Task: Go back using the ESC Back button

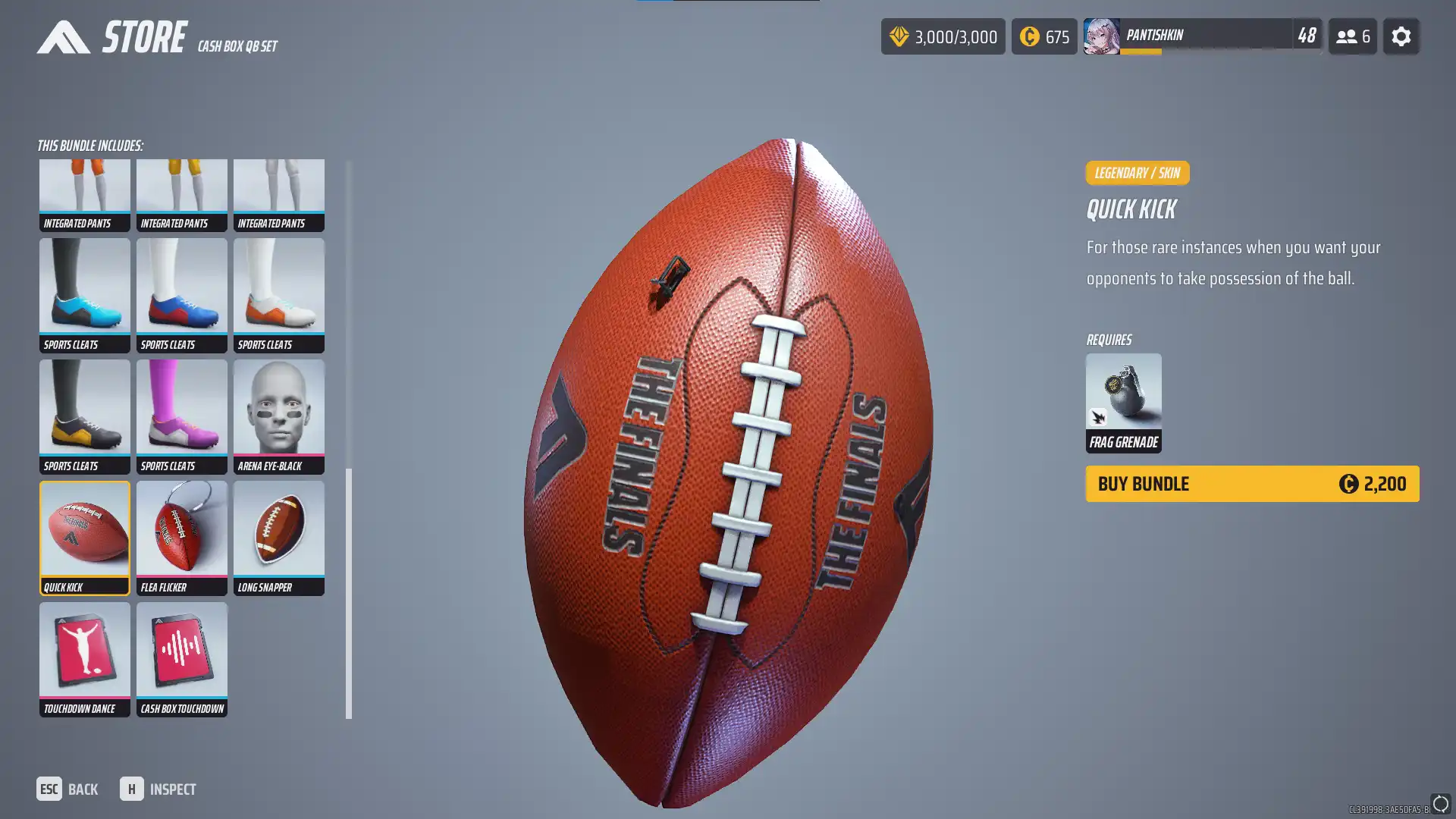Action: click(67, 789)
